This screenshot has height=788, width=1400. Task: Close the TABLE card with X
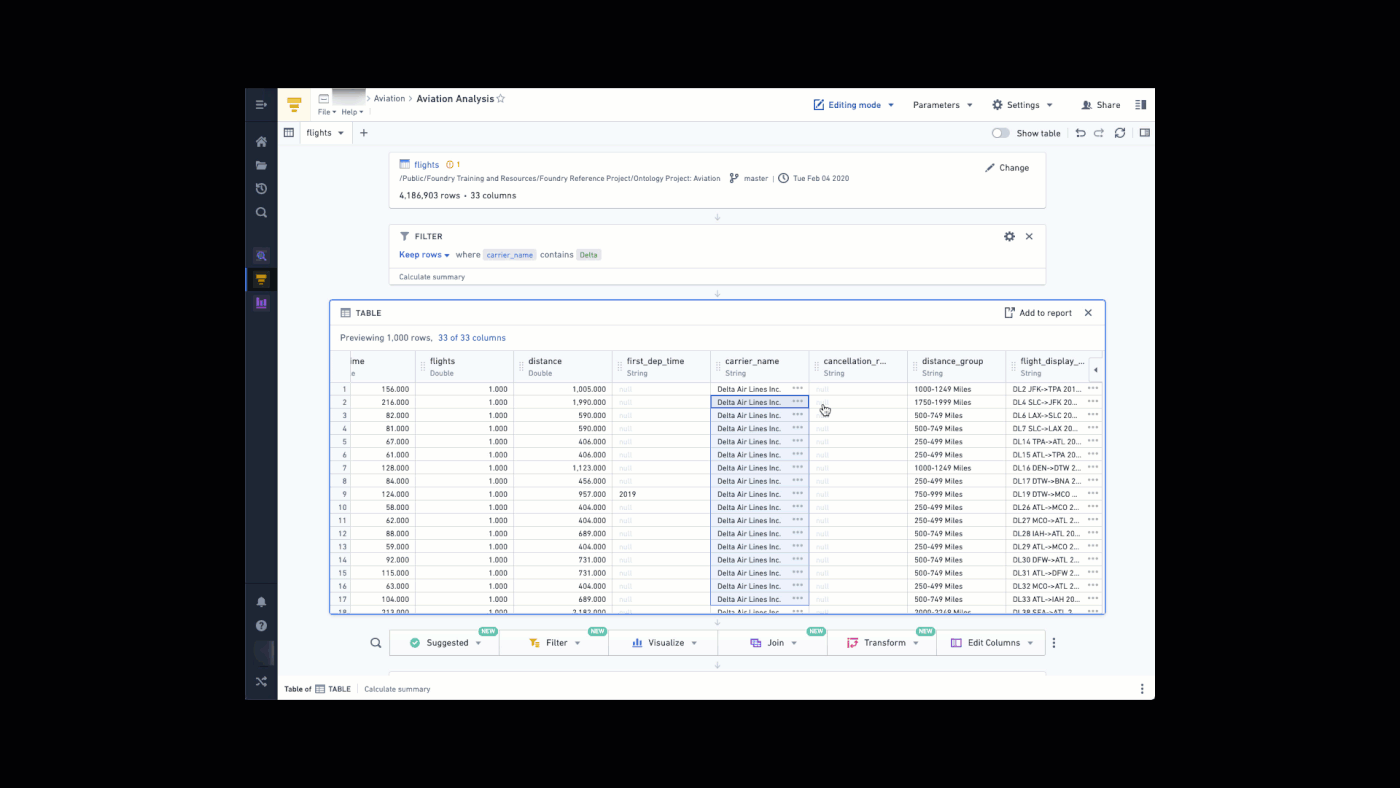coord(1088,313)
